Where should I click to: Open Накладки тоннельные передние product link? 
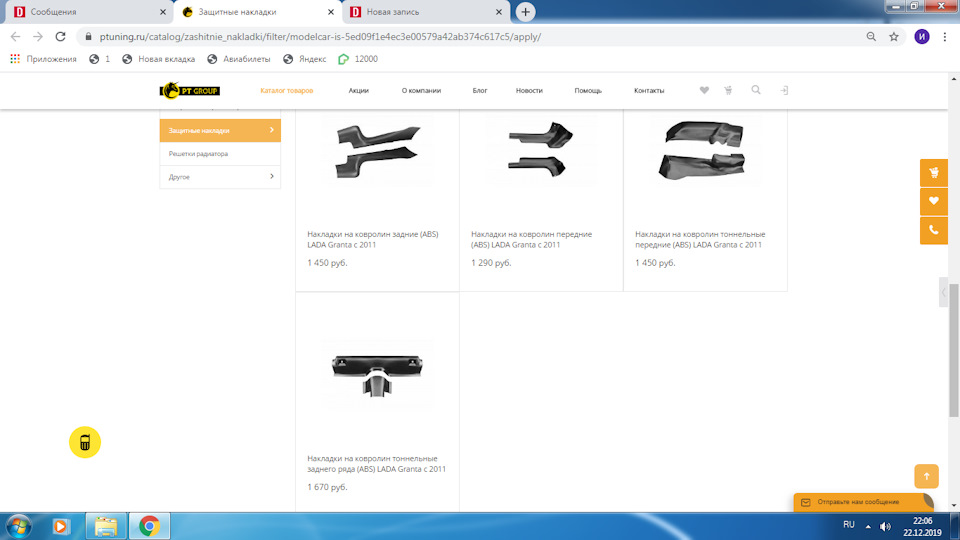click(x=700, y=239)
